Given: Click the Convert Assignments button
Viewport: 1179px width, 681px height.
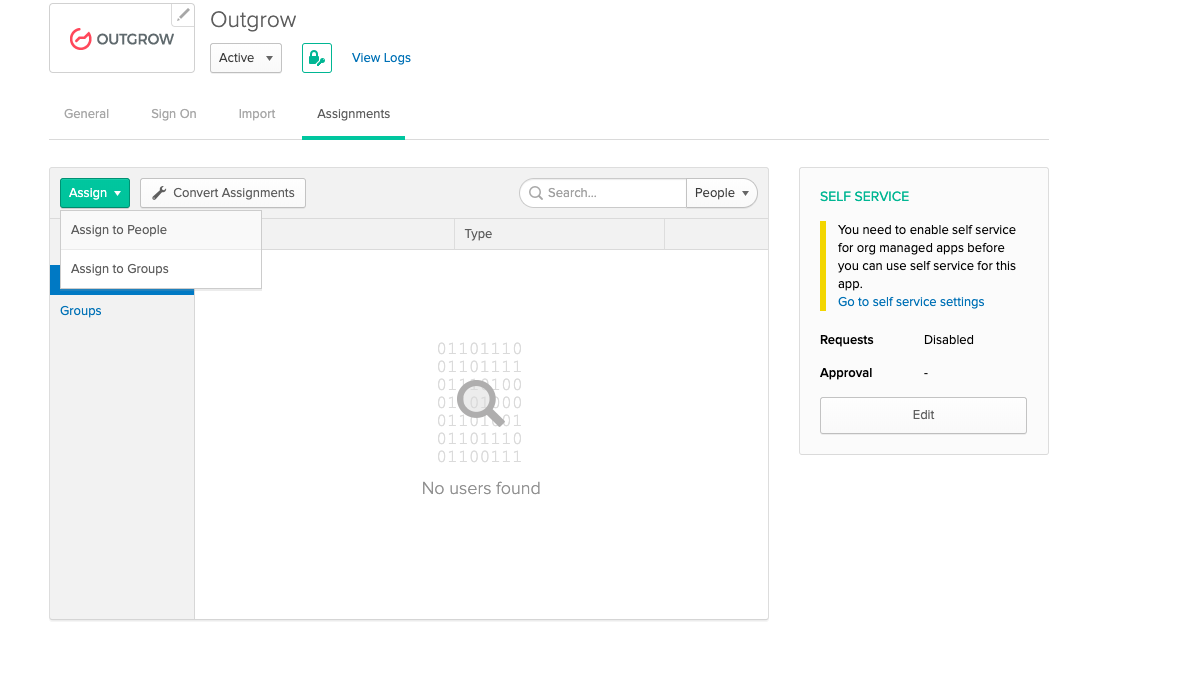Looking at the screenshot, I should 223,193.
